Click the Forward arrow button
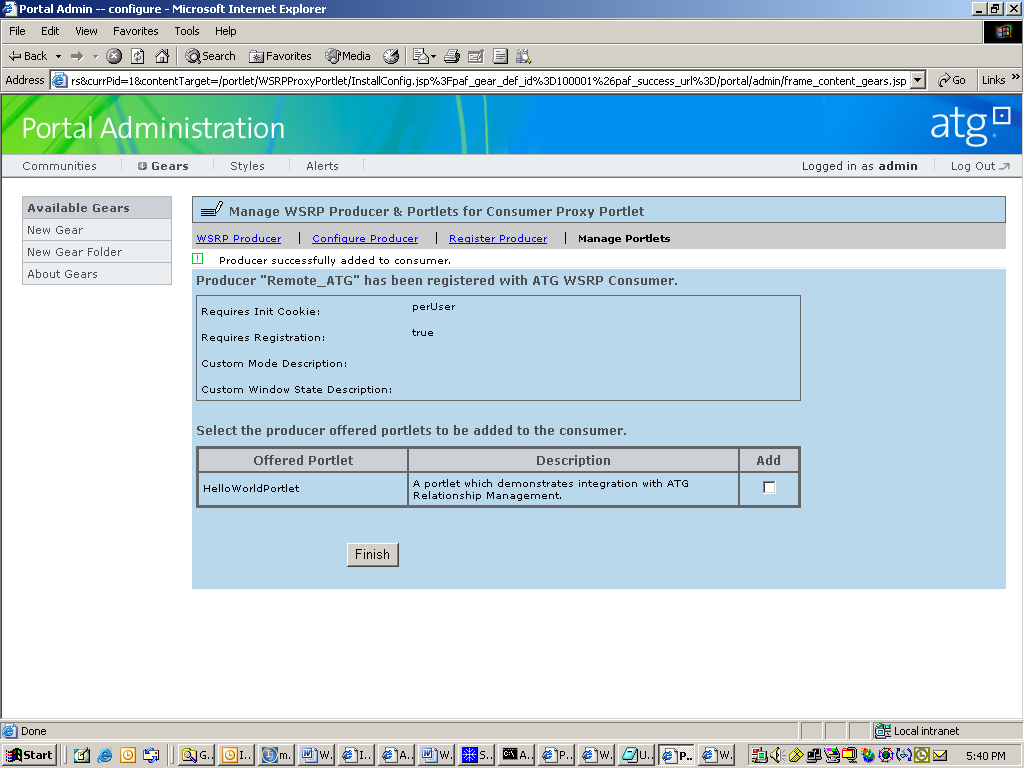 point(77,56)
